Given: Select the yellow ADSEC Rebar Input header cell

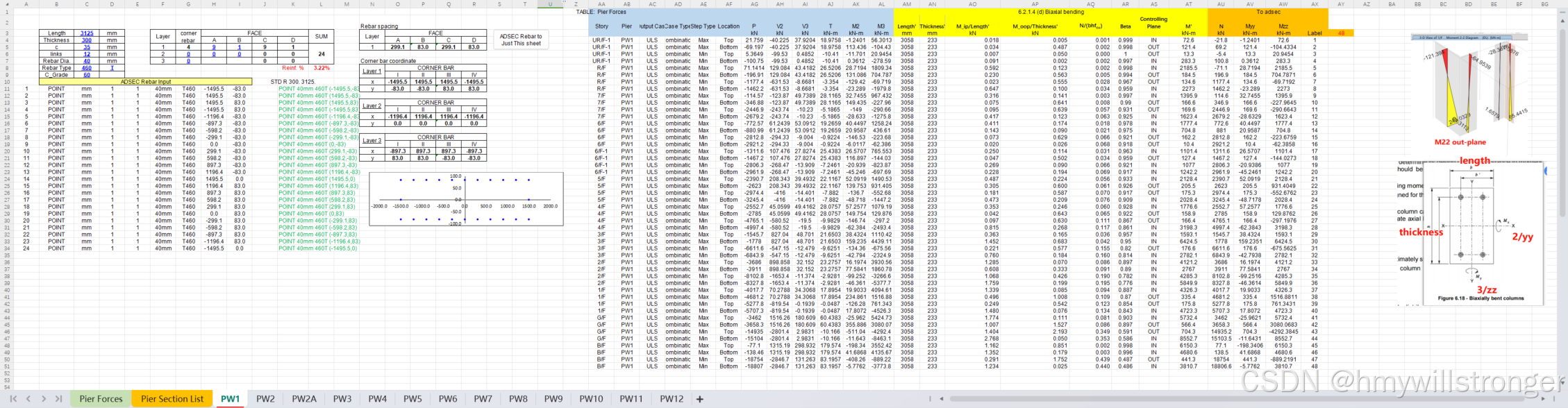Looking at the screenshot, I should click(x=146, y=82).
